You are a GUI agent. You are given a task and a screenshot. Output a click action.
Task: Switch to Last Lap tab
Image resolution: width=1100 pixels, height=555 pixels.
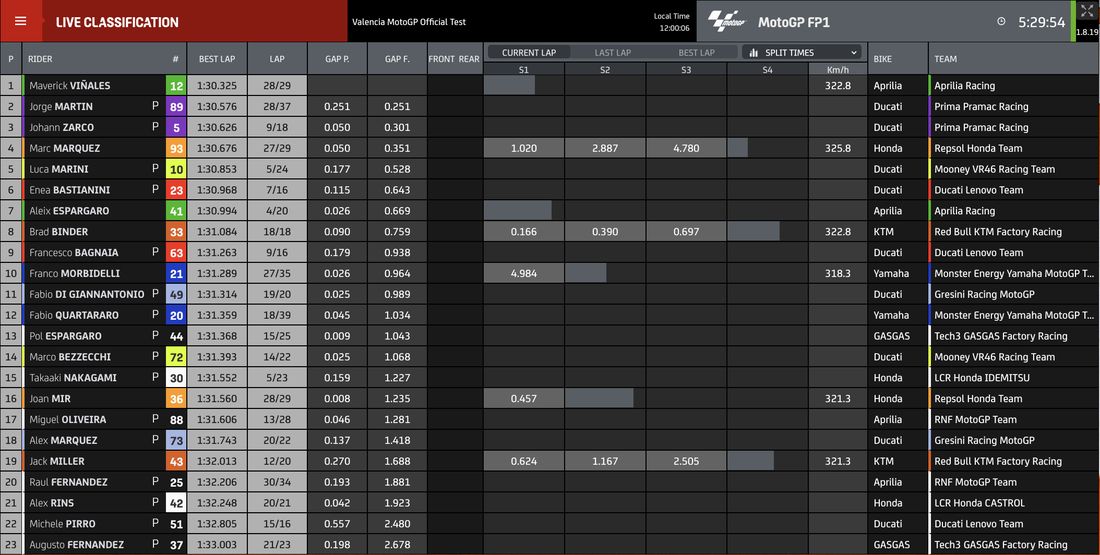coord(612,53)
